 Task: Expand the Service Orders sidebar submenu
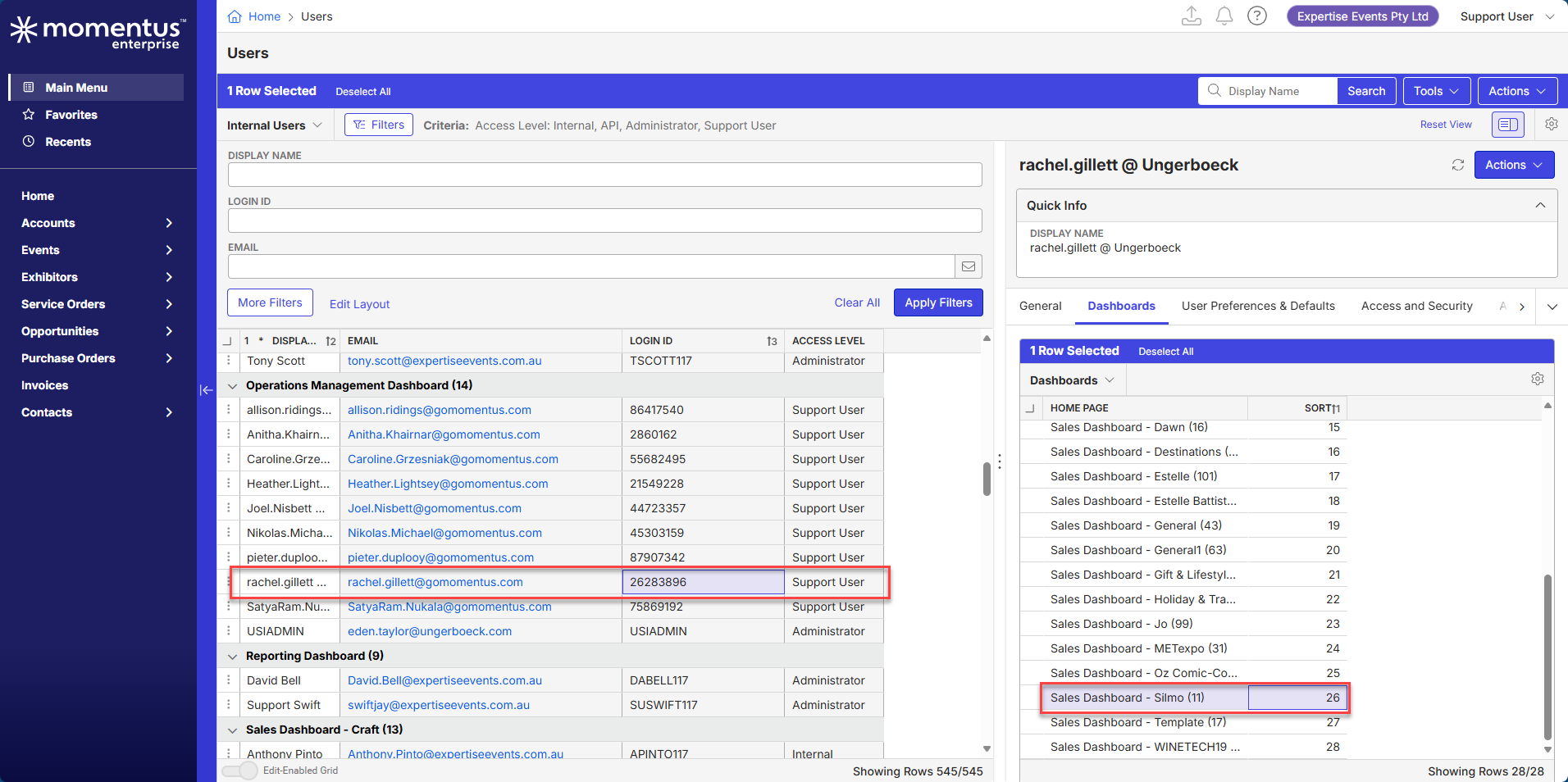(x=169, y=304)
